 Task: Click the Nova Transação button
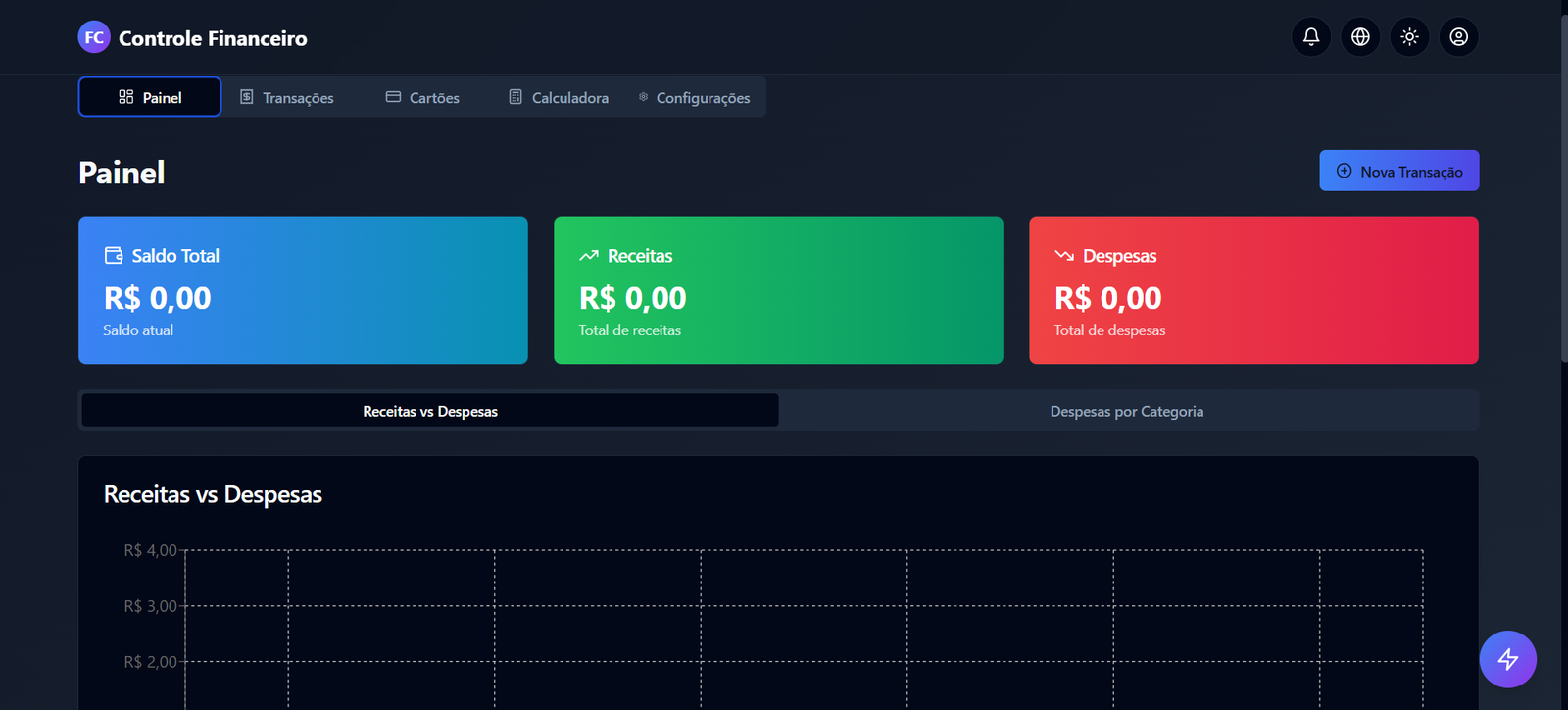tap(1398, 172)
